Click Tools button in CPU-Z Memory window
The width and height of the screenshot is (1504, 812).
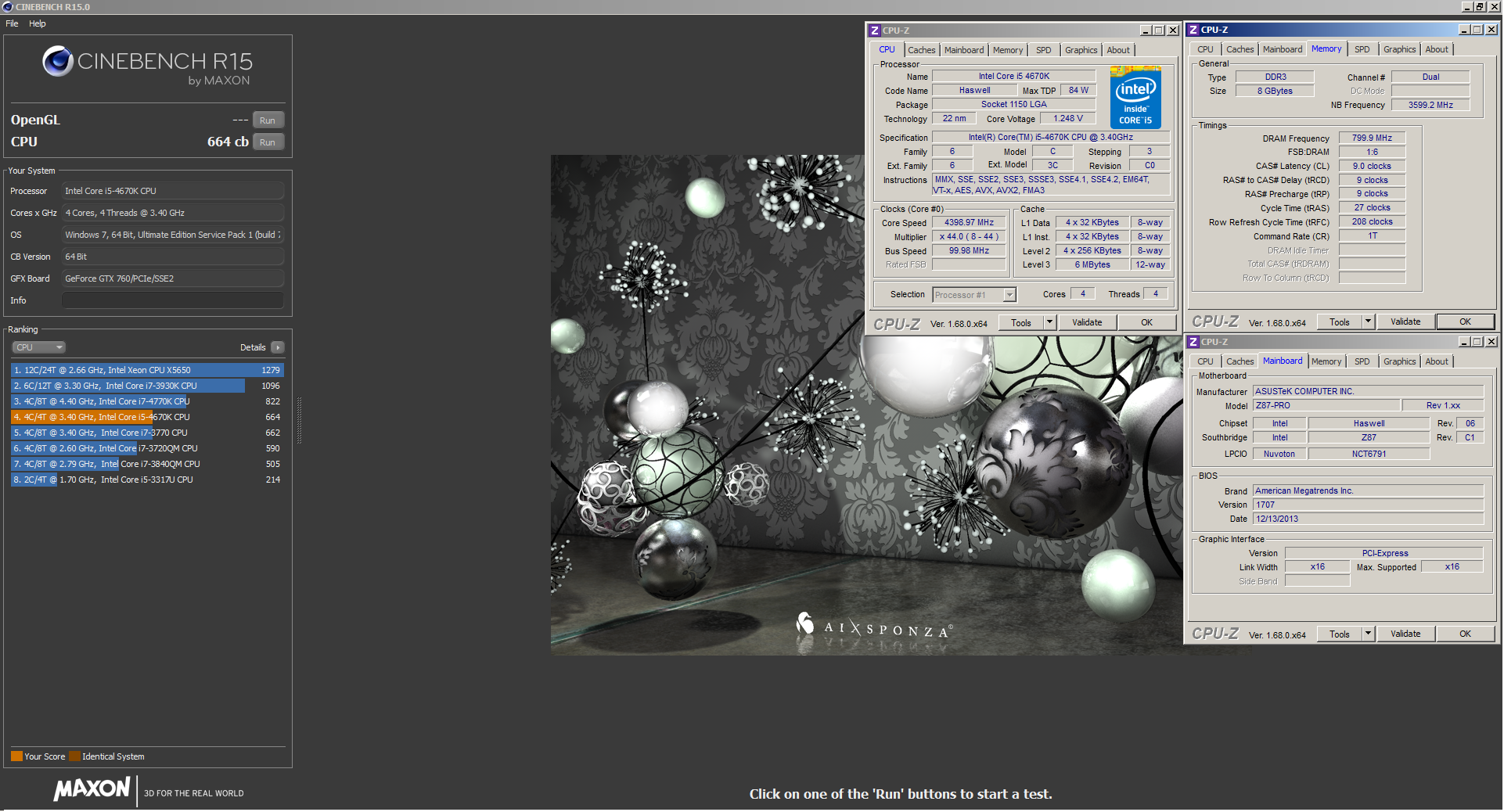1339,322
